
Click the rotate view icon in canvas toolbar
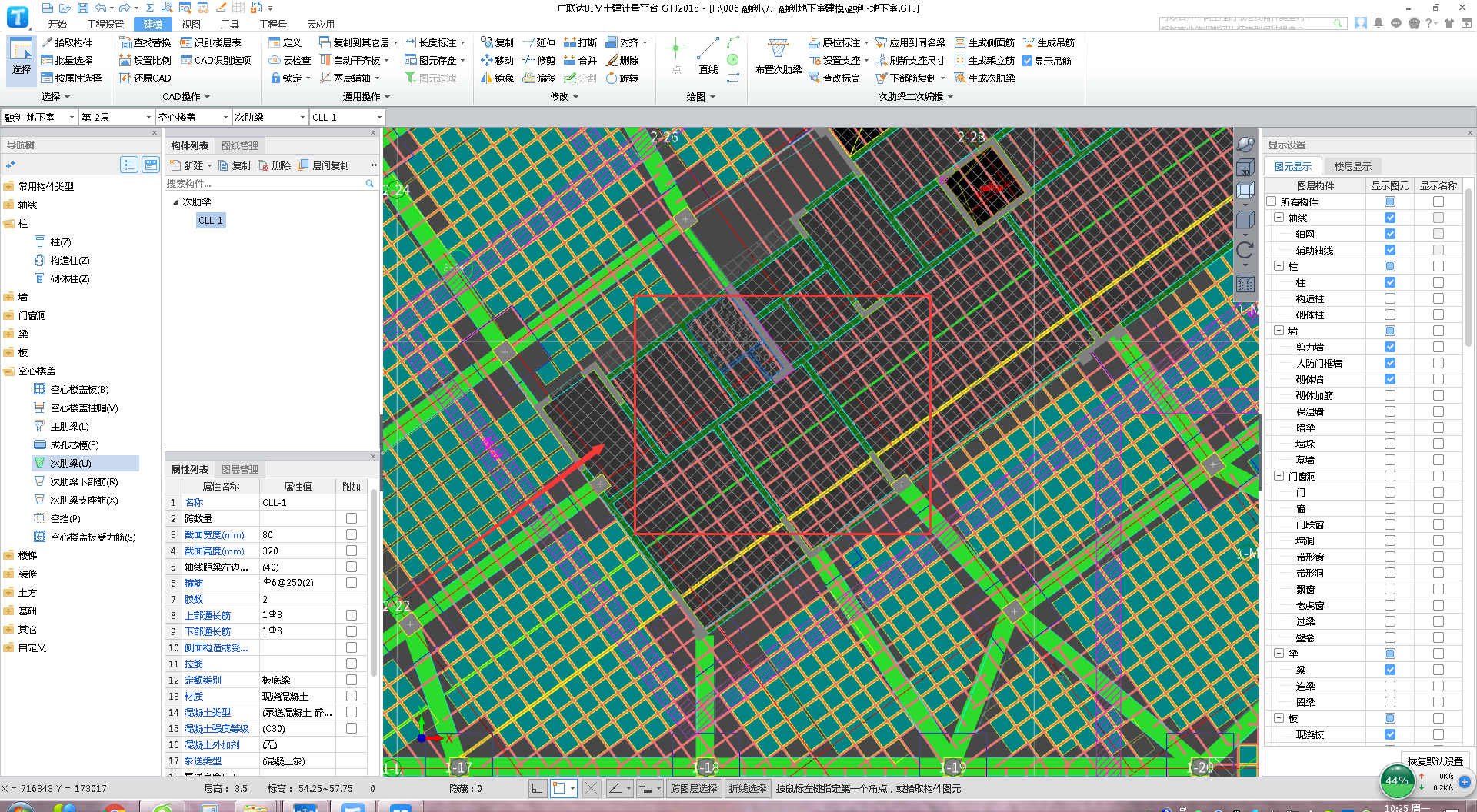[x=1245, y=250]
